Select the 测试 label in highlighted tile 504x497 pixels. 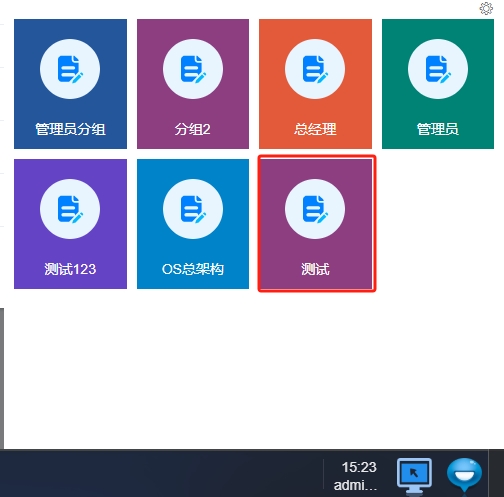pyautogui.click(x=315, y=269)
